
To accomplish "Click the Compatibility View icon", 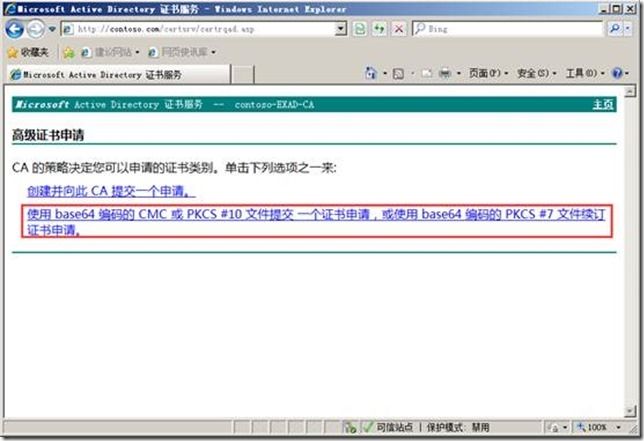I will [360, 29].
